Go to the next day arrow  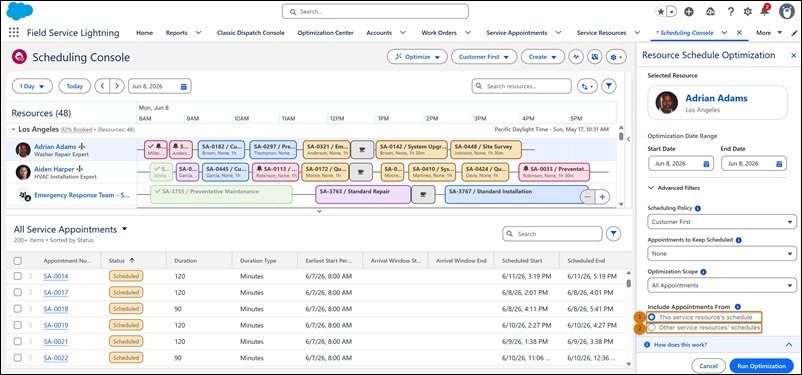tap(117, 86)
